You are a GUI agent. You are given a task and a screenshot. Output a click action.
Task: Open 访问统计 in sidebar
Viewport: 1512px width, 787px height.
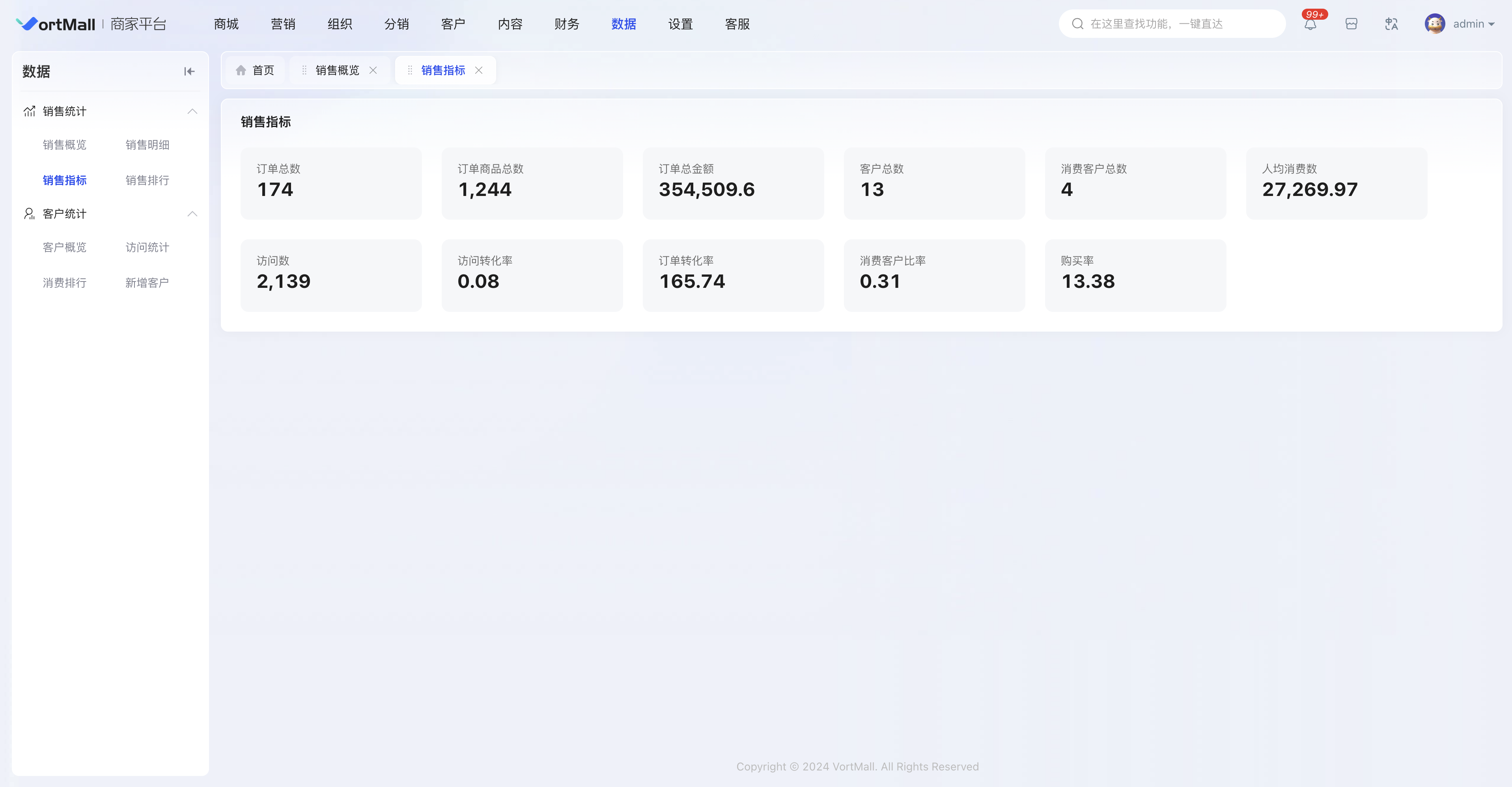(147, 247)
